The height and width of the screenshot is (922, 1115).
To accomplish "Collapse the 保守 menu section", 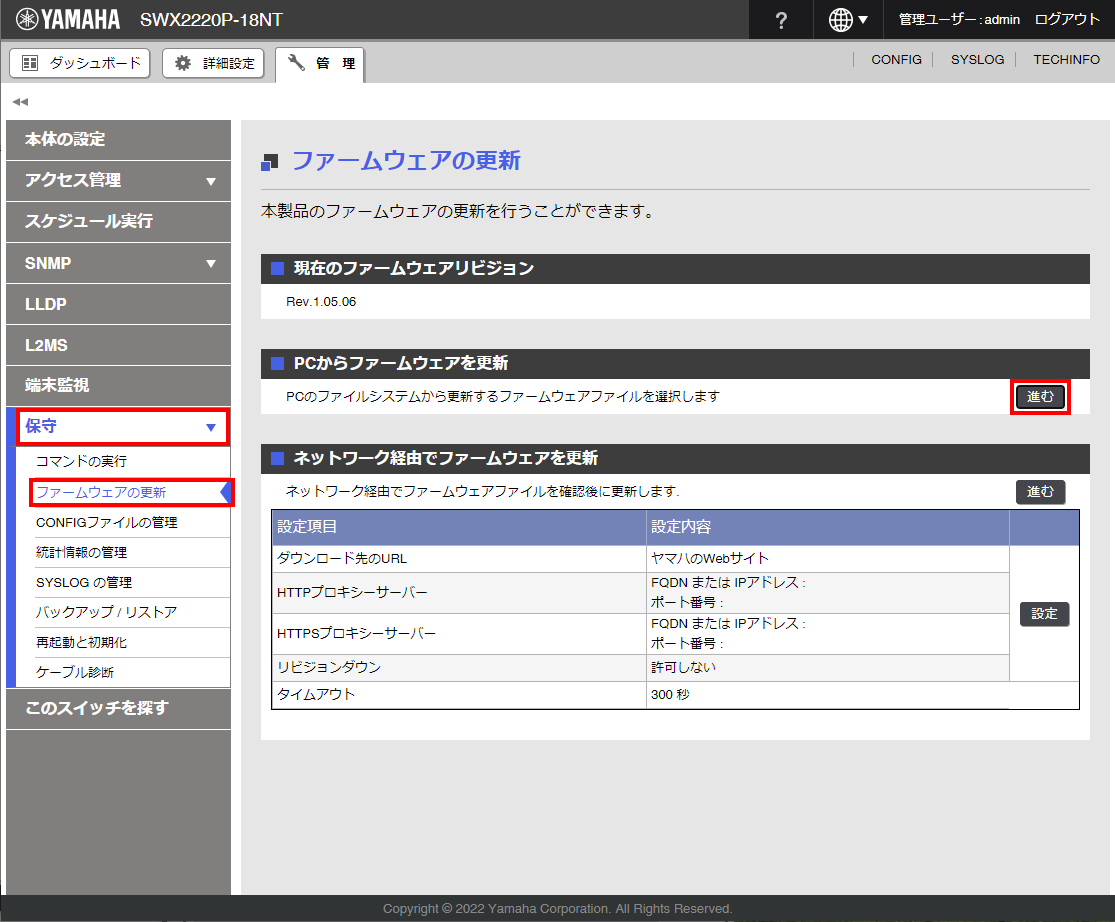I will click(118, 427).
